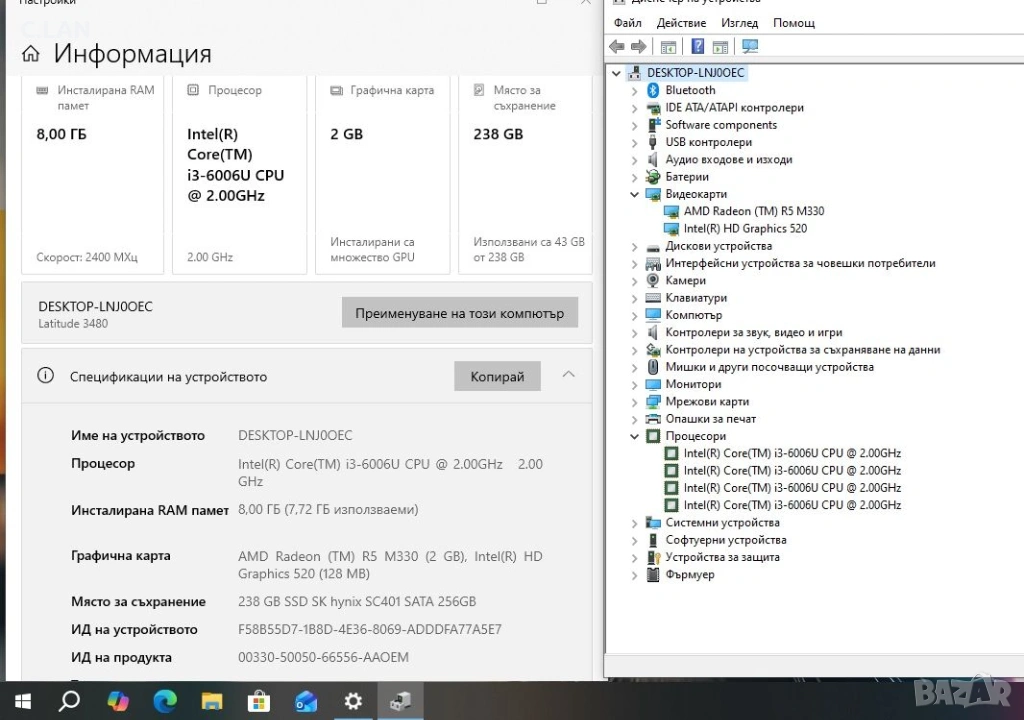Click Преименуване на този компютър button
Image resolution: width=1024 pixels, height=720 pixels.
[x=459, y=313]
